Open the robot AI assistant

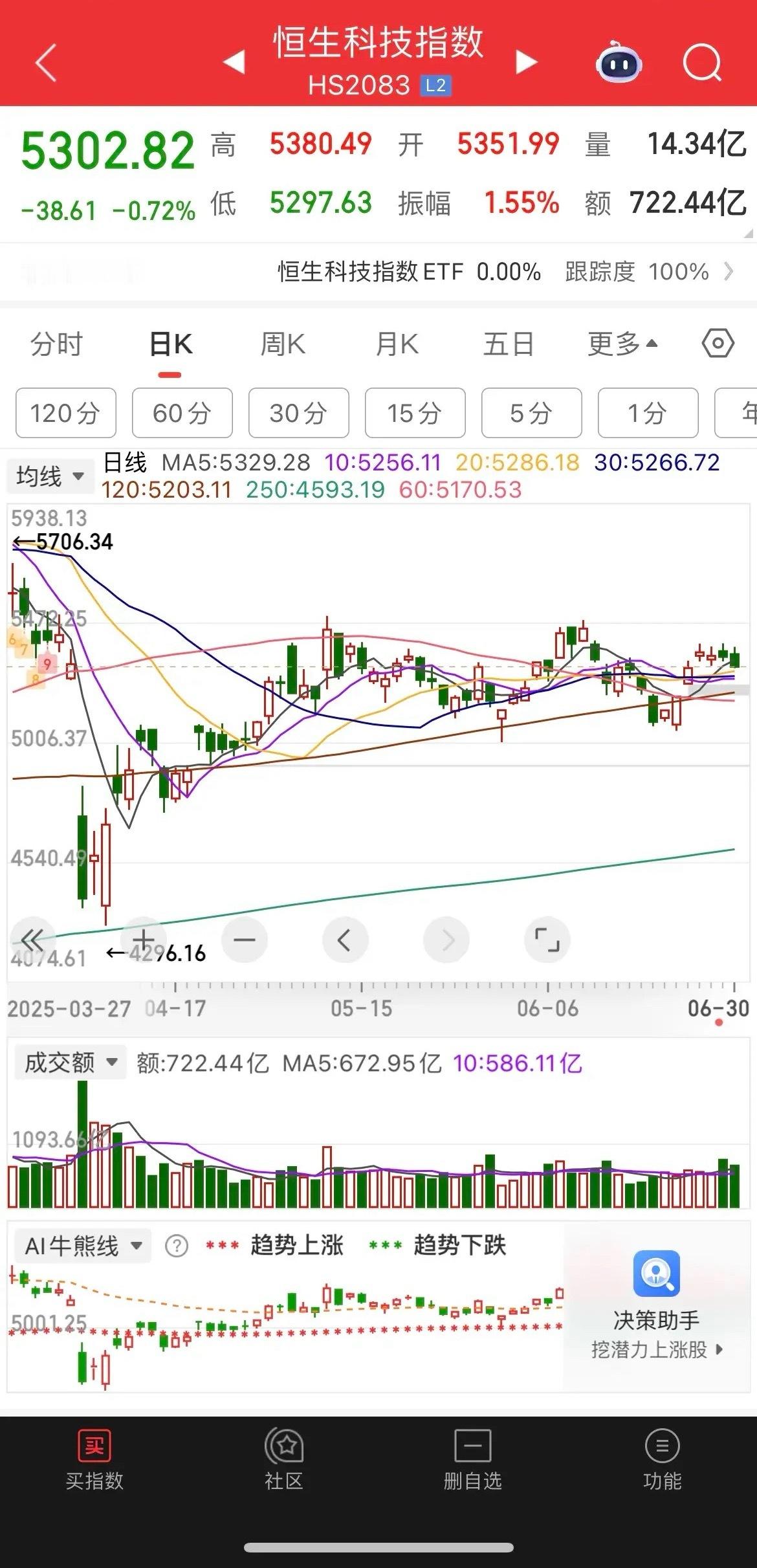619,62
